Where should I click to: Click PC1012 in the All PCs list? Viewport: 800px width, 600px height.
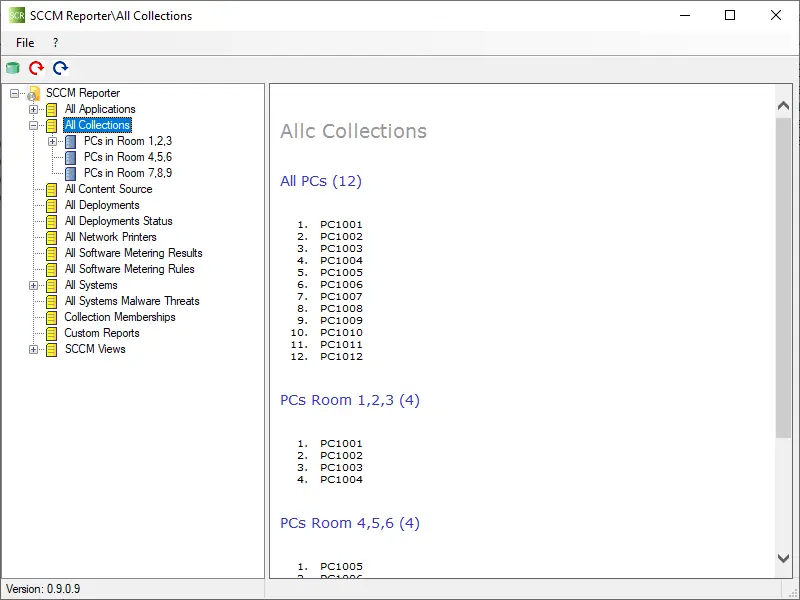click(x=341, y=357)
